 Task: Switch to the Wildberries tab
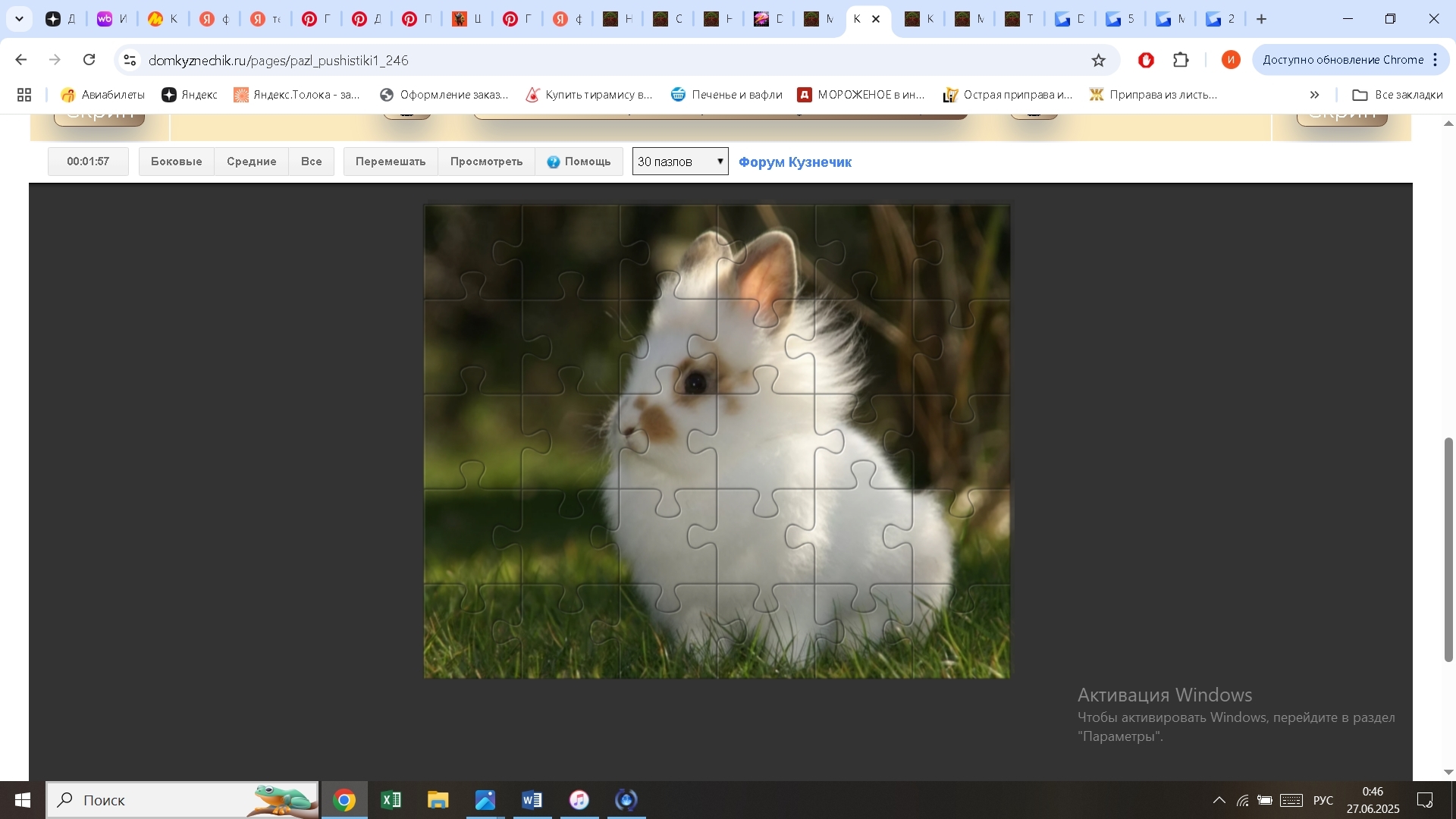pyautogui.click(x=111, y=19)
